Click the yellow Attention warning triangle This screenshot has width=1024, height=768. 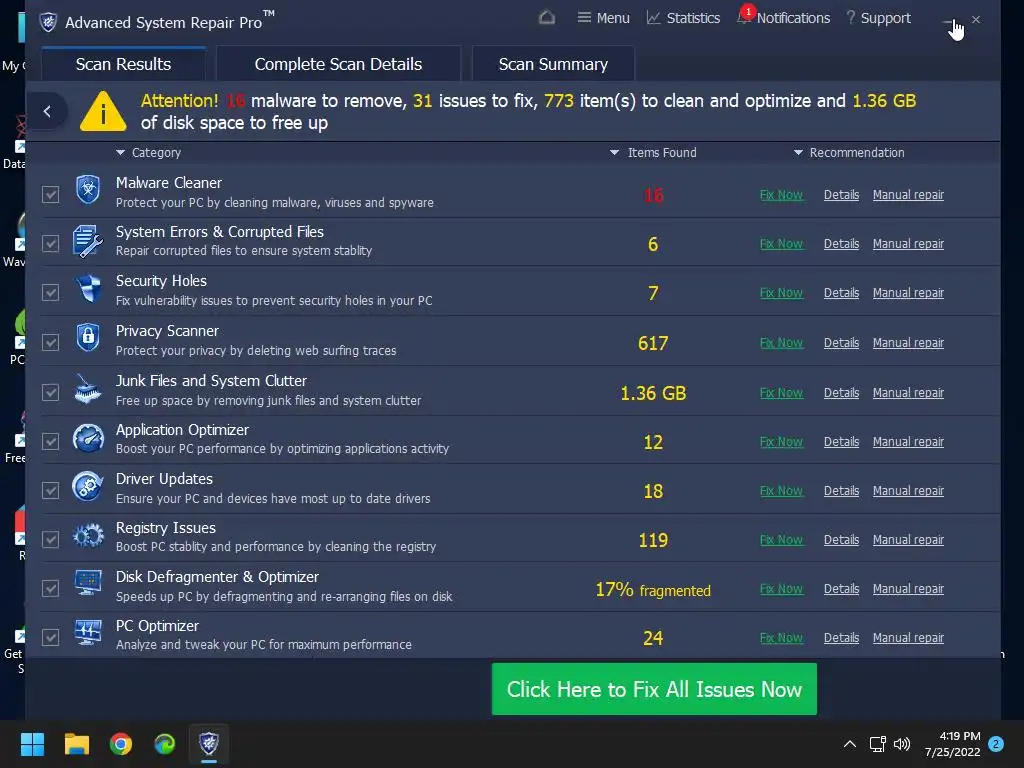tap(103, 112)
